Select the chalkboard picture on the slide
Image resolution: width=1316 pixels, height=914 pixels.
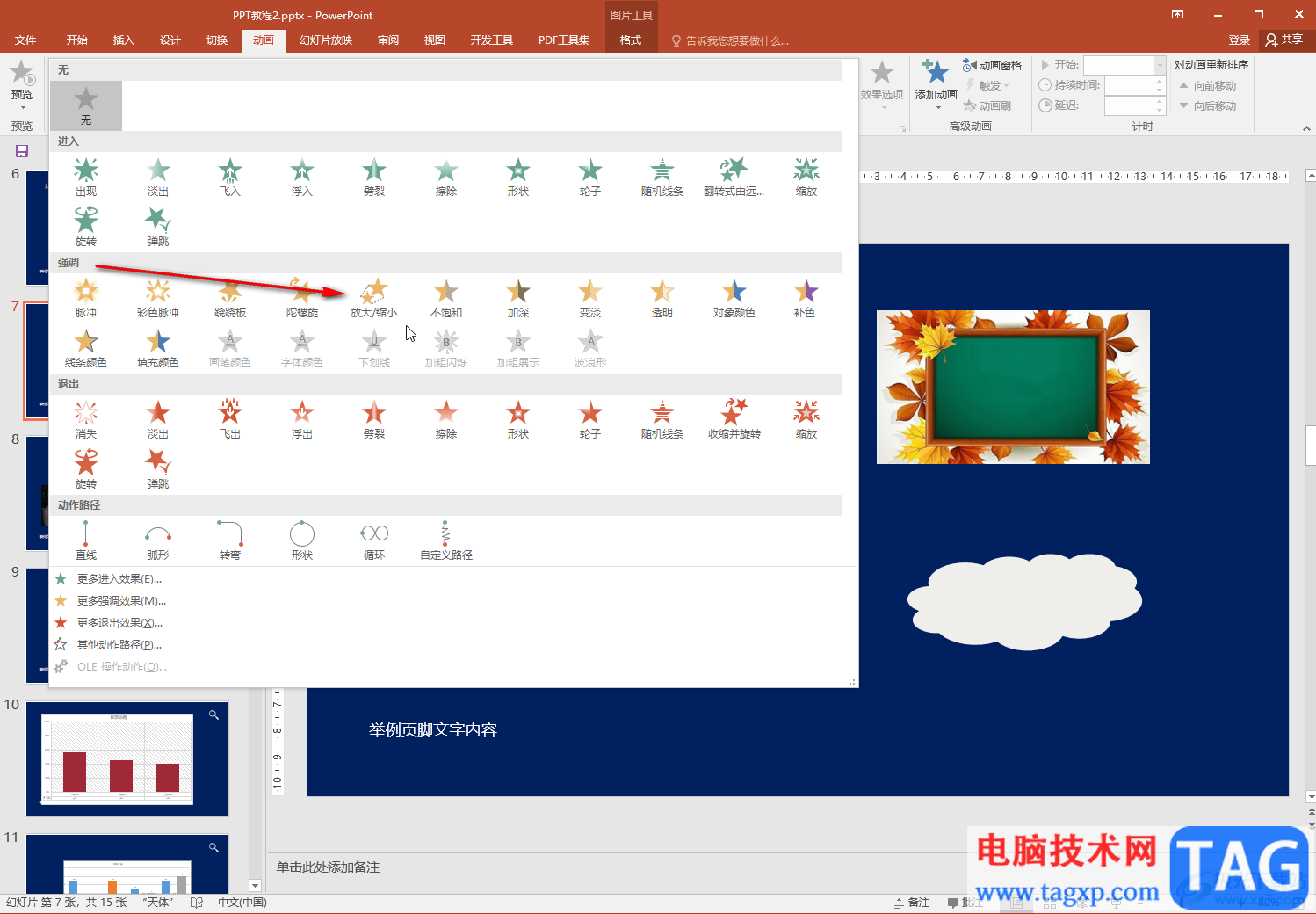(1013, 387)
